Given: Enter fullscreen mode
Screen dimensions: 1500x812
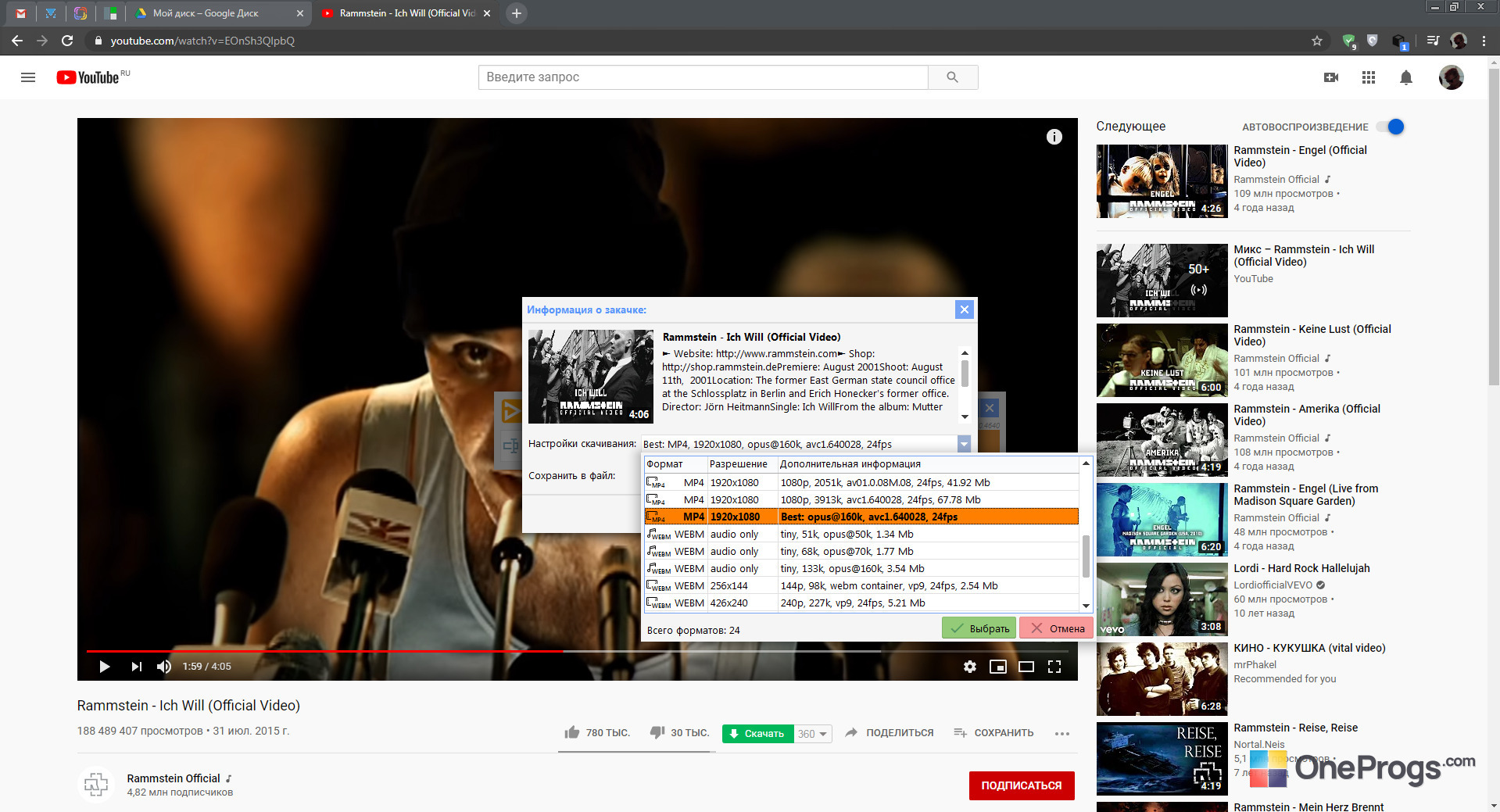Looking at the screenshot, I should pos(1054,667).
